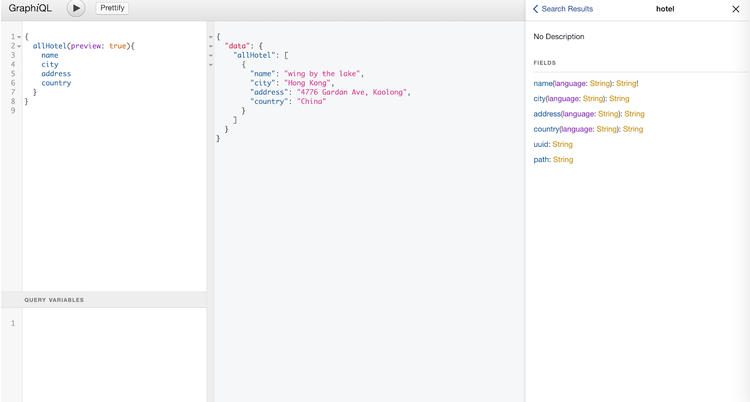This screenshot has width=750, height=402.
Task: Go back to Search Results
Action: [x=563, y=9]
